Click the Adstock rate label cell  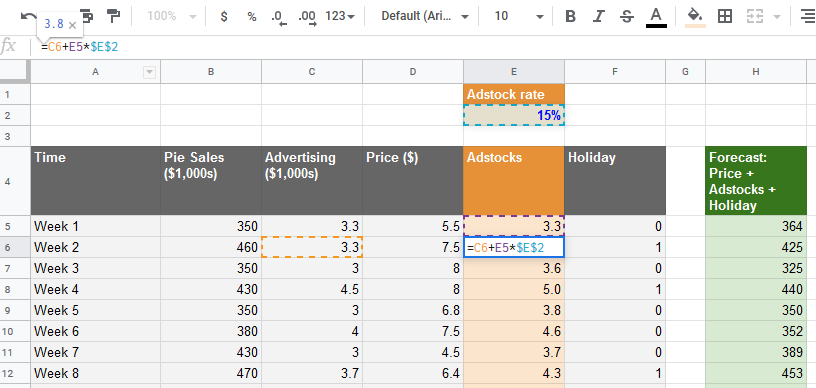[514, 95]
